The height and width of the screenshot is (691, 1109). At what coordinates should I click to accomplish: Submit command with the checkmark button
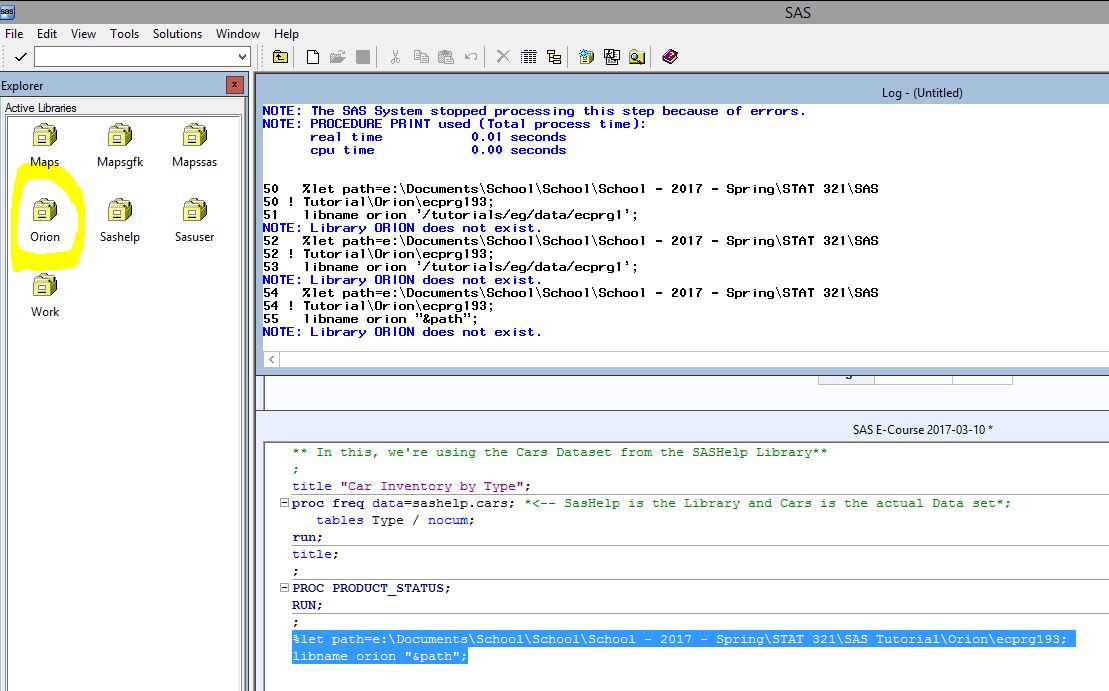point(22,58)
